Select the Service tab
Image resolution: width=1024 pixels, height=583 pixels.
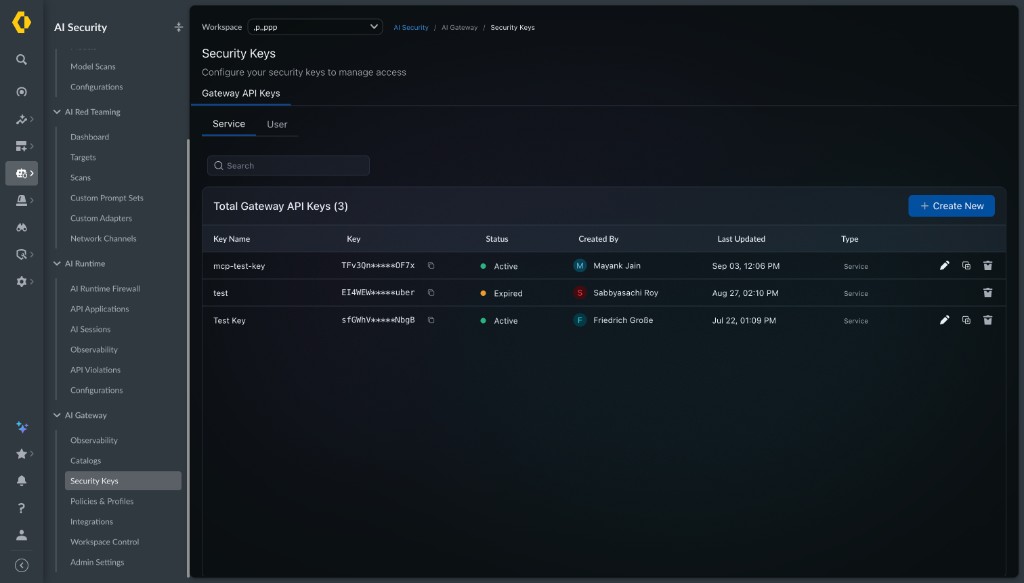coord(229,123)
